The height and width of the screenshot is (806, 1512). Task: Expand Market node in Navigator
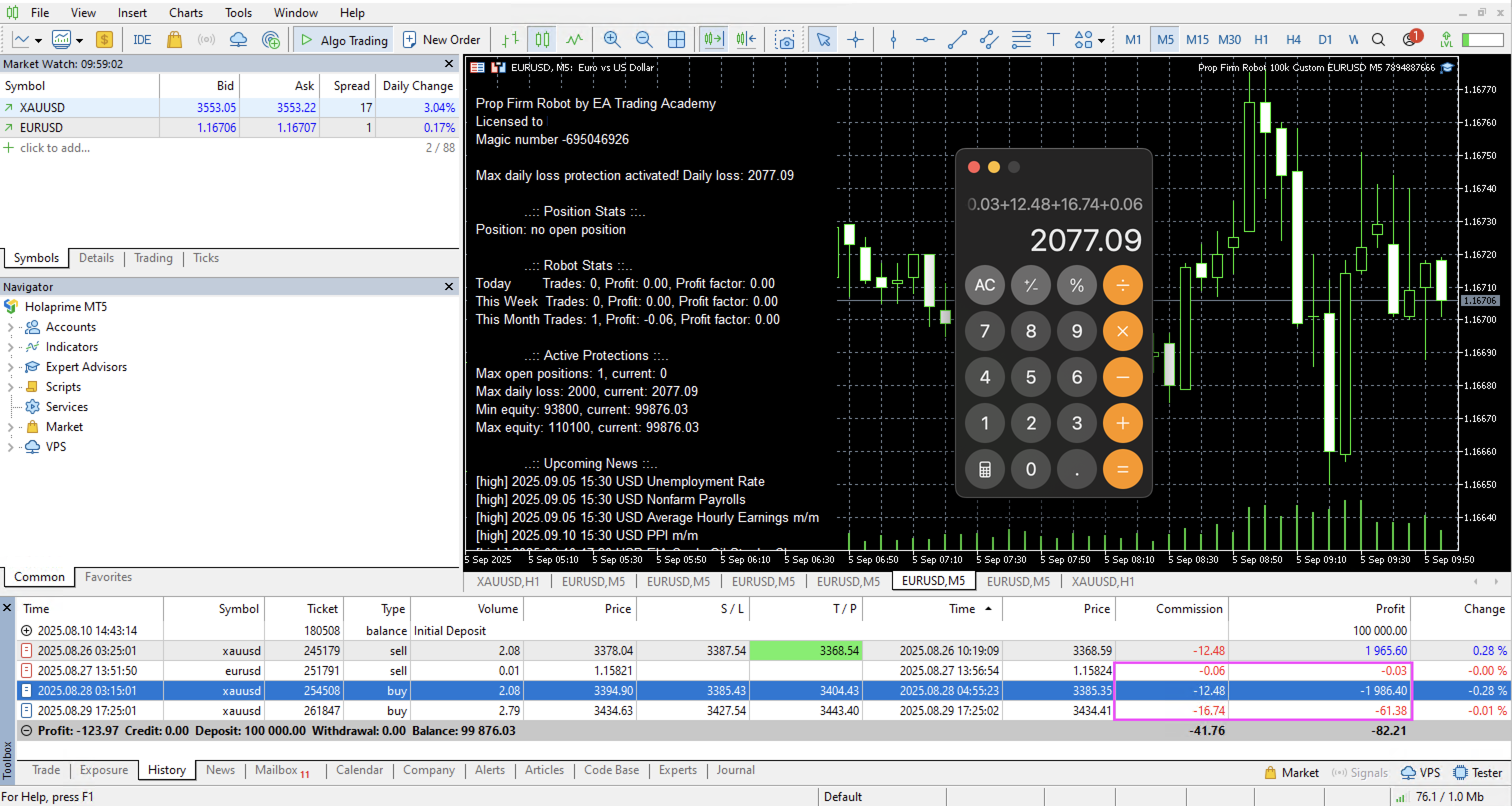(x=10, y=427)
